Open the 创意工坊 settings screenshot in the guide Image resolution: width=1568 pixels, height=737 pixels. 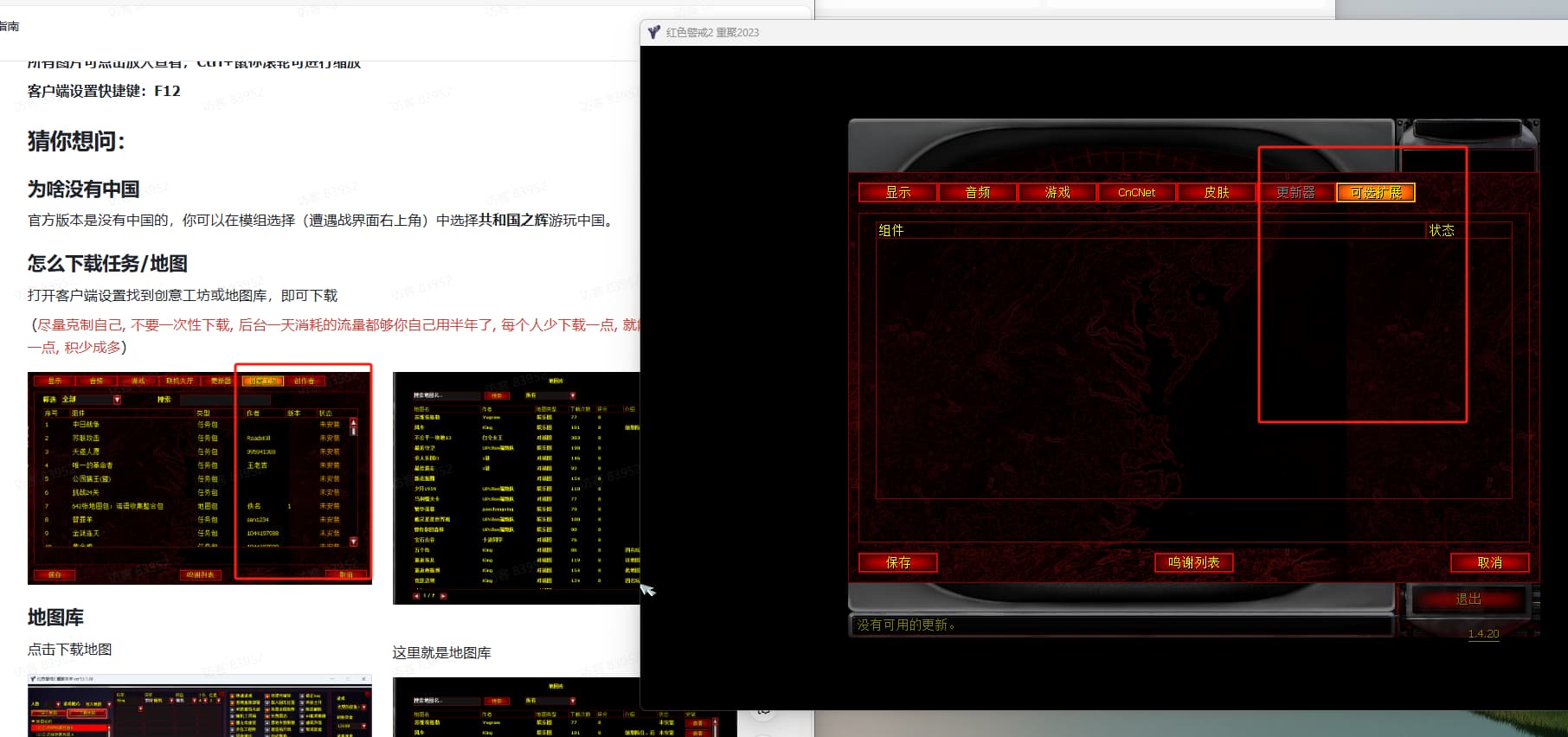click(x=200, y=477)
